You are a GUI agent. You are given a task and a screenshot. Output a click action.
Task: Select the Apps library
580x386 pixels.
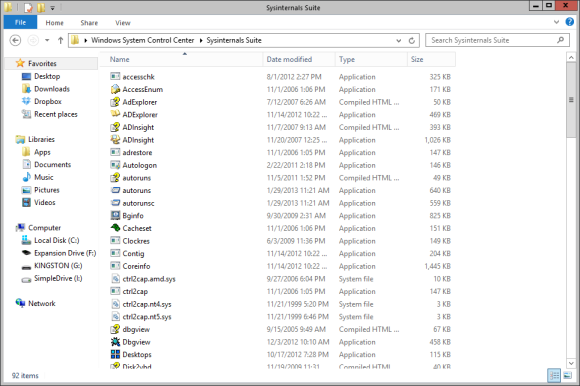tap(42, 152)
